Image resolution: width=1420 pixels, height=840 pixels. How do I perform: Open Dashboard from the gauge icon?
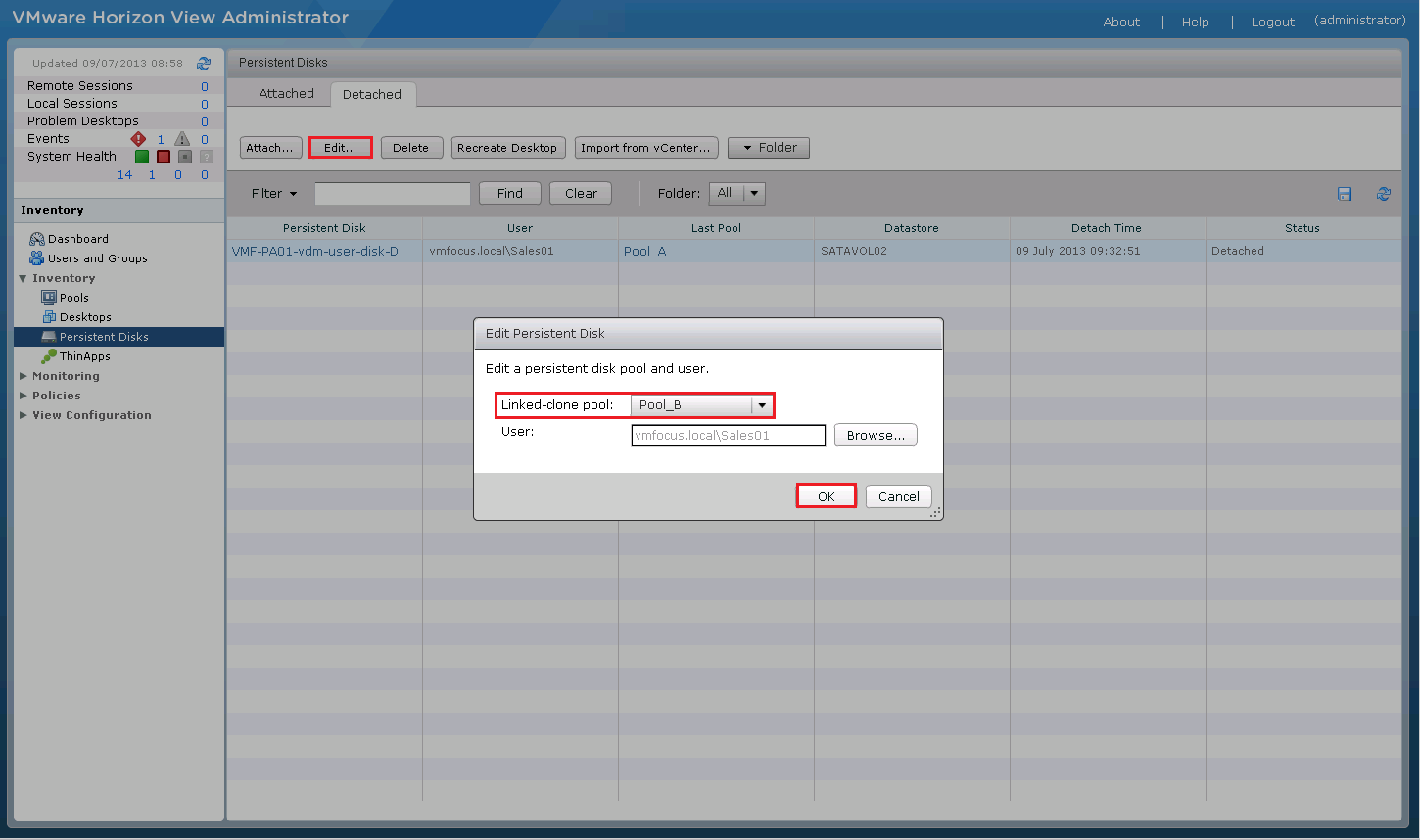[x=37, y=239]
